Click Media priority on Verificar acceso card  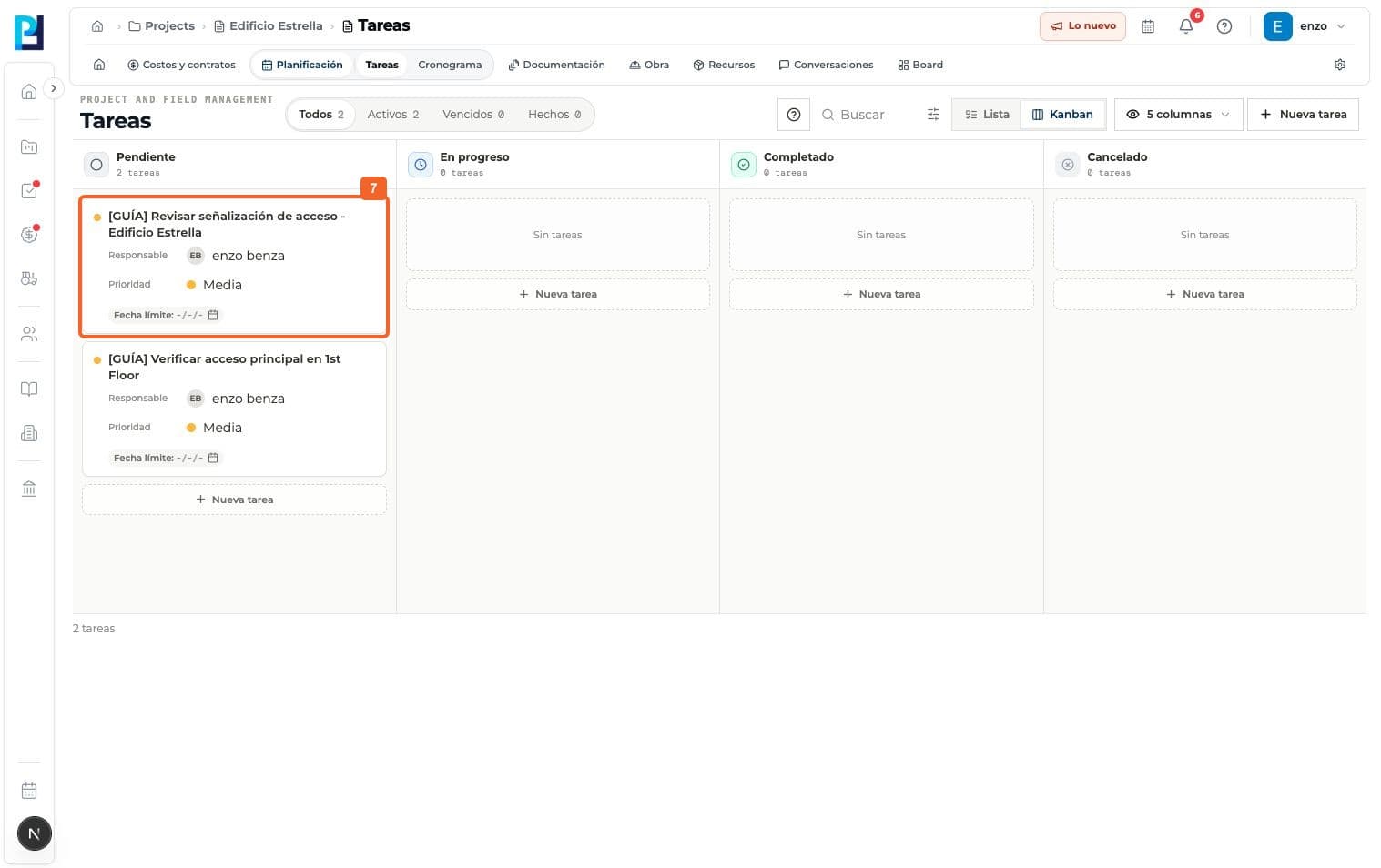pos(214,428)
